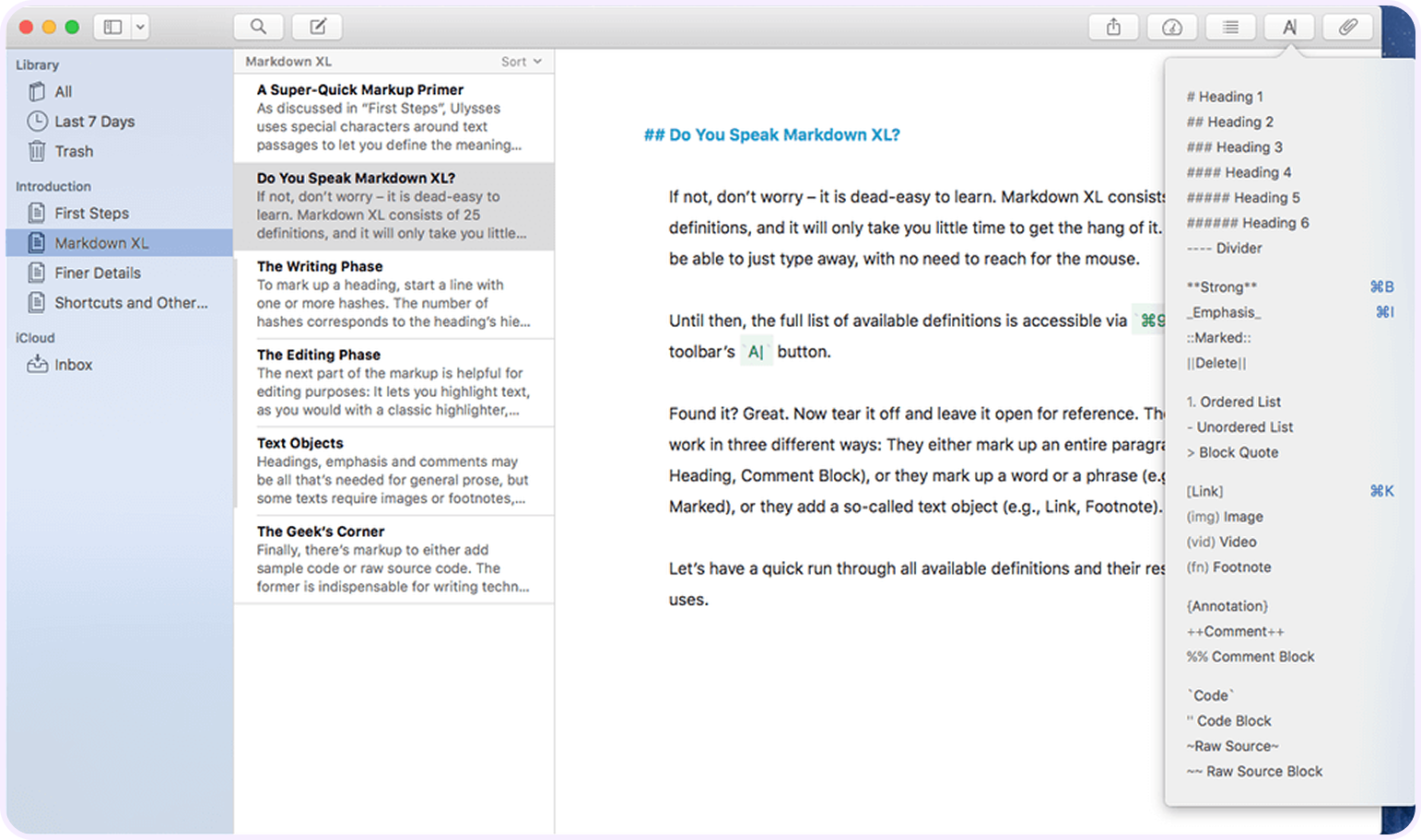Insert an Image from markup menu

point(1225,517)
